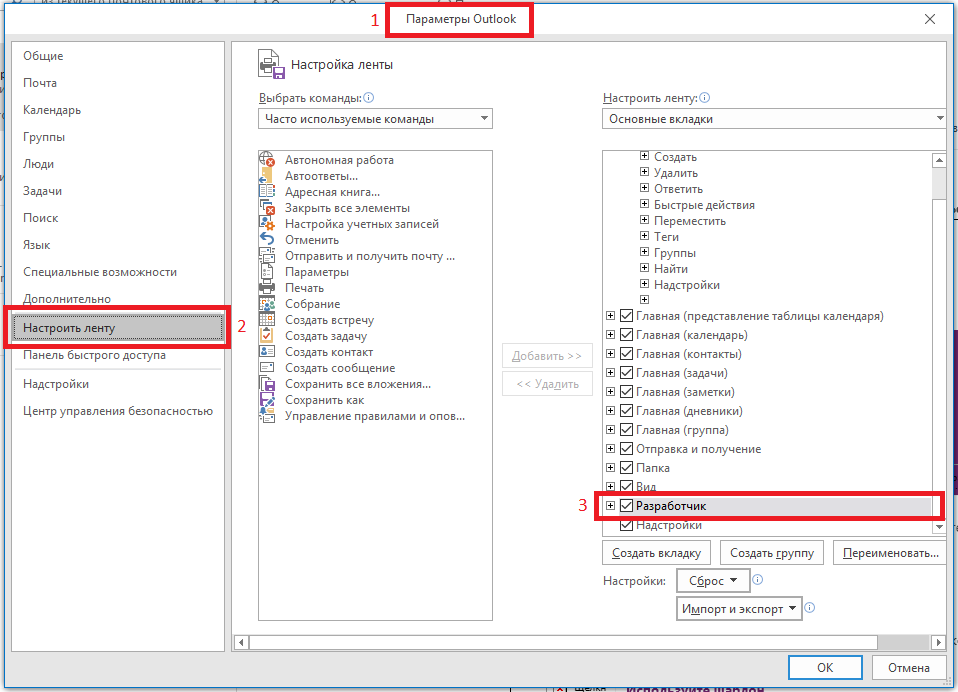
Task: Click the Создать задачу clipboard icon
Action: tap(267, 335)
